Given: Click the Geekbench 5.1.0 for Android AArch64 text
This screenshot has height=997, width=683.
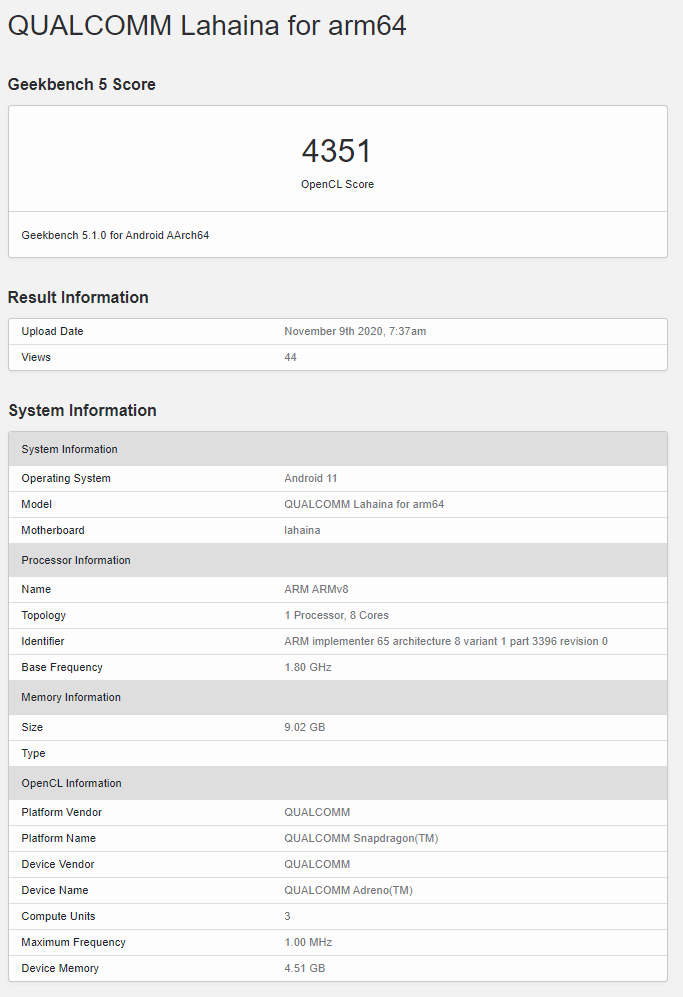Looking at the screenshot, I should [115, 235].
